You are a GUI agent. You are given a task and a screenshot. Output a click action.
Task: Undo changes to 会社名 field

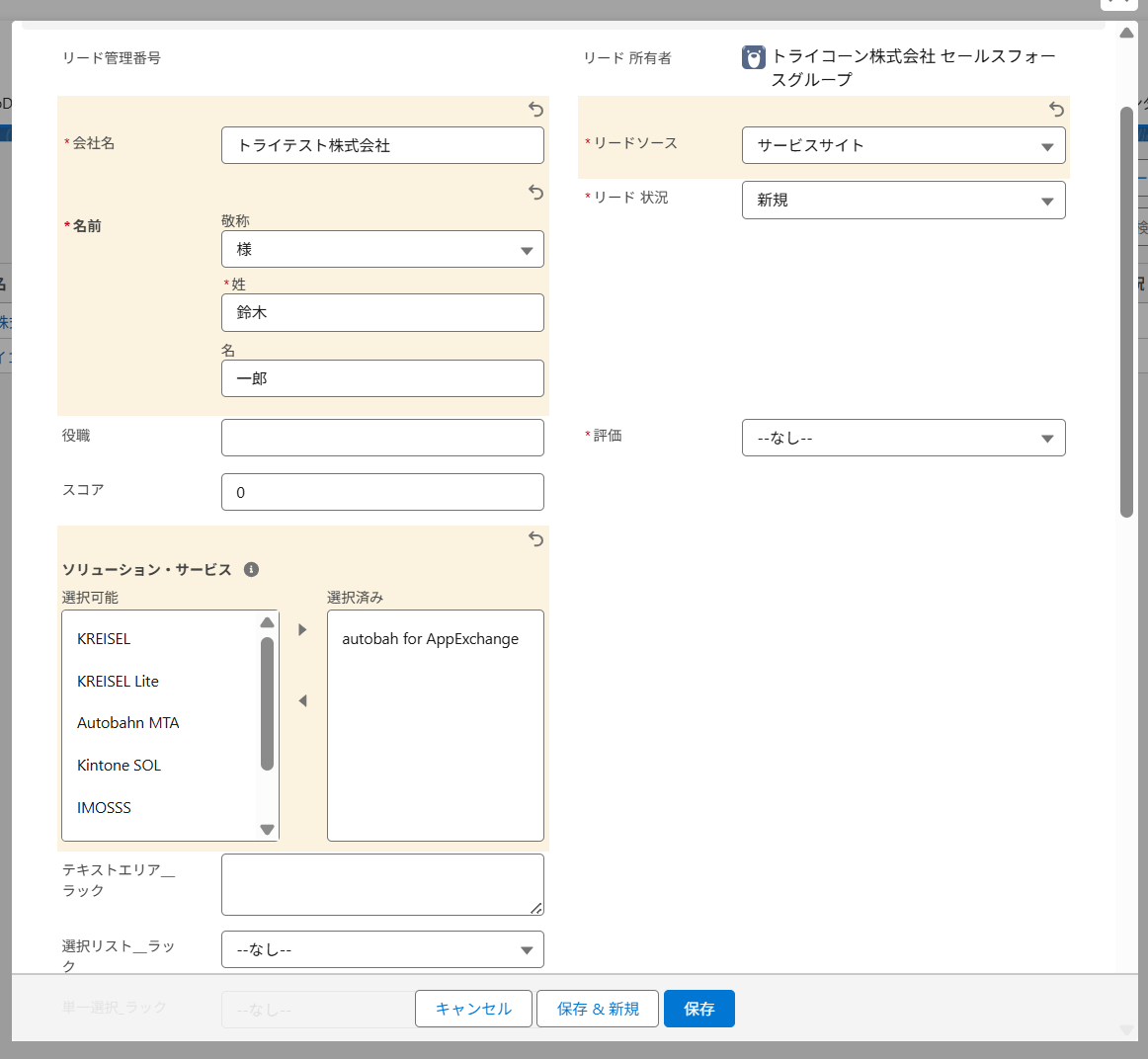click(535, 110)
